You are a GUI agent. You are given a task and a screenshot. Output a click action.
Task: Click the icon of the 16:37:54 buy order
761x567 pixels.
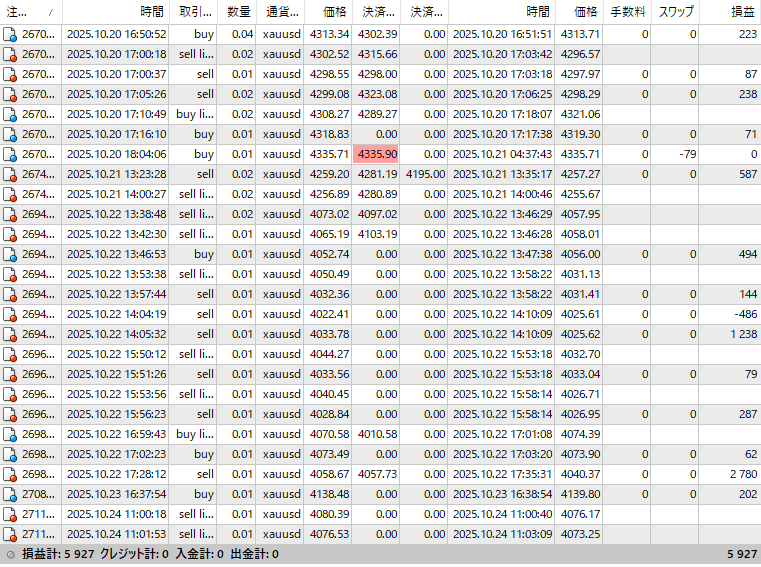10,494
